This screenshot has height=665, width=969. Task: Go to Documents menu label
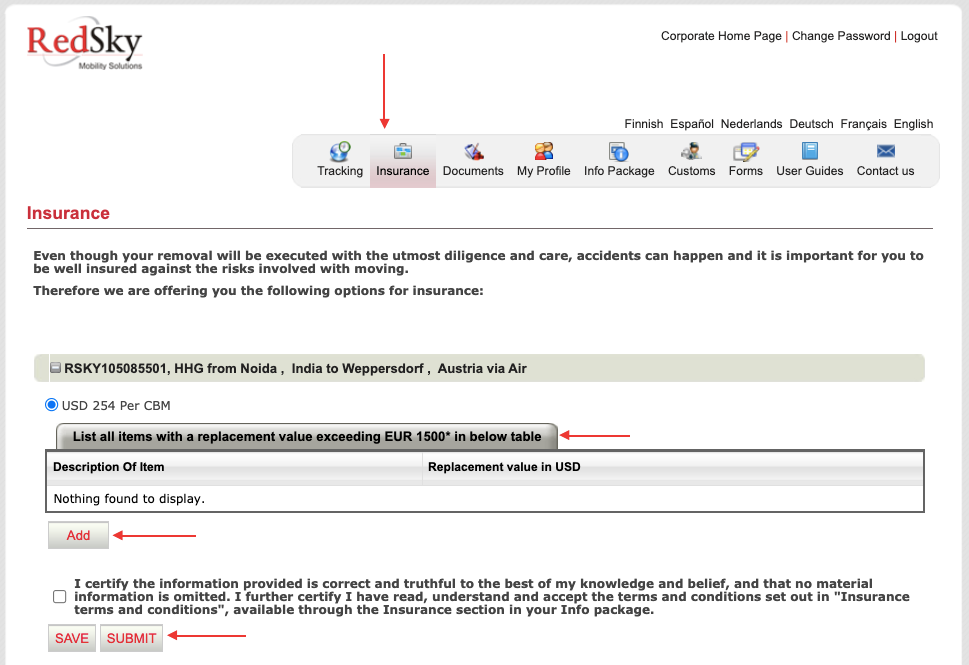(473, 171)
